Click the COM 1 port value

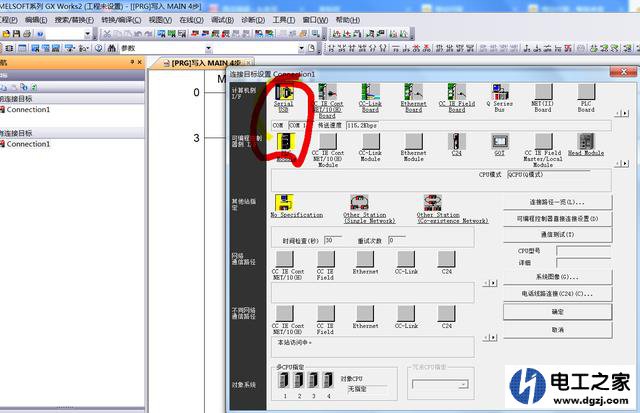tap(298, 125)
